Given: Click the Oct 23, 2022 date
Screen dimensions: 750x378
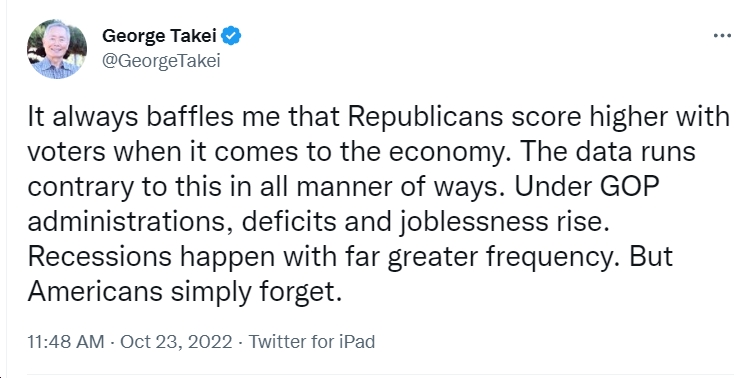Looking at the screenshot, I should click(x=176, y=342).
